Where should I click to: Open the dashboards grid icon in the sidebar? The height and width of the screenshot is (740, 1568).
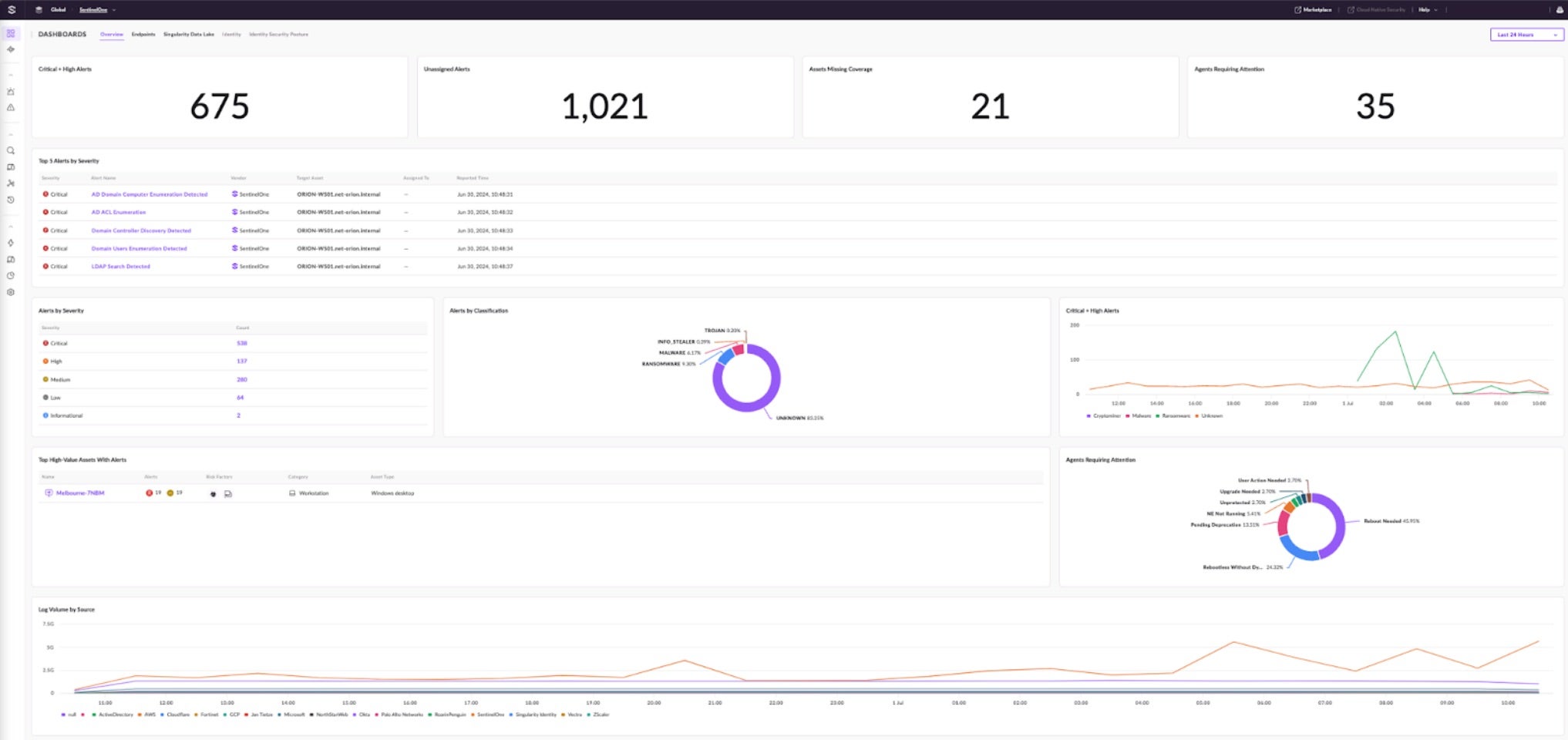[11, 34]
